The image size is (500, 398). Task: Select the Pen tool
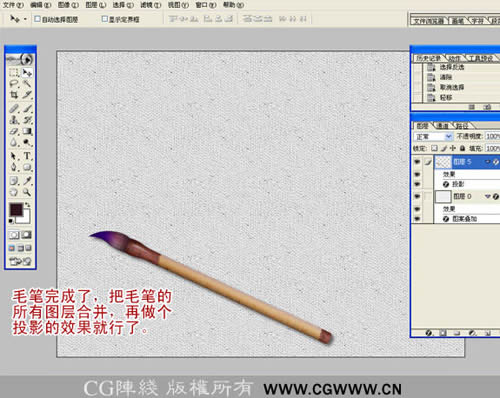(x=14, y=167)
